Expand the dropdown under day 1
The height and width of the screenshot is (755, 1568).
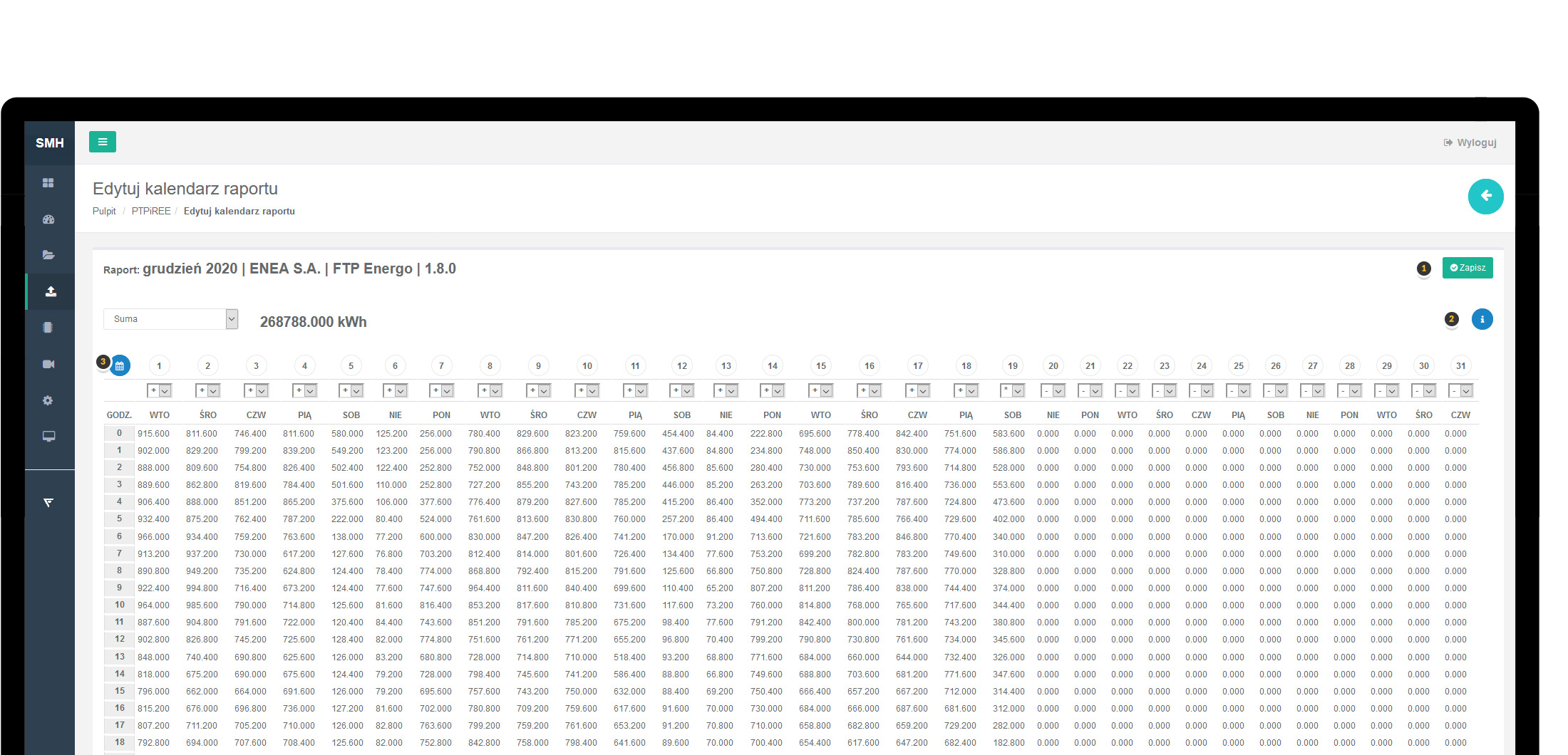coord(159,391)
